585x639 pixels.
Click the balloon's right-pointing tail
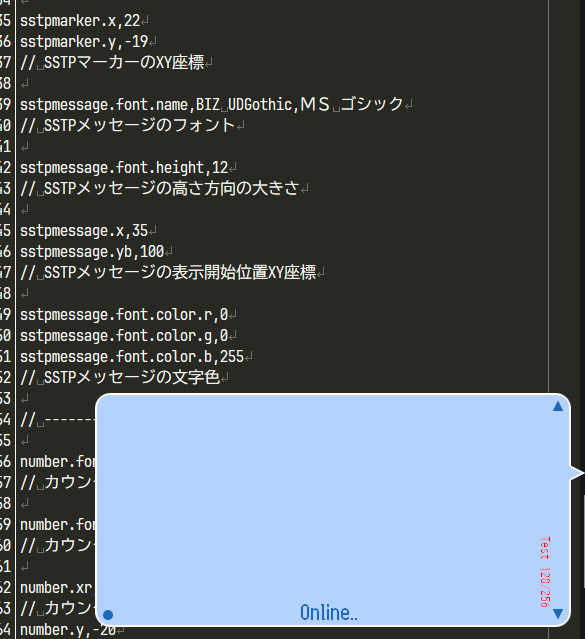coord(576,473)
